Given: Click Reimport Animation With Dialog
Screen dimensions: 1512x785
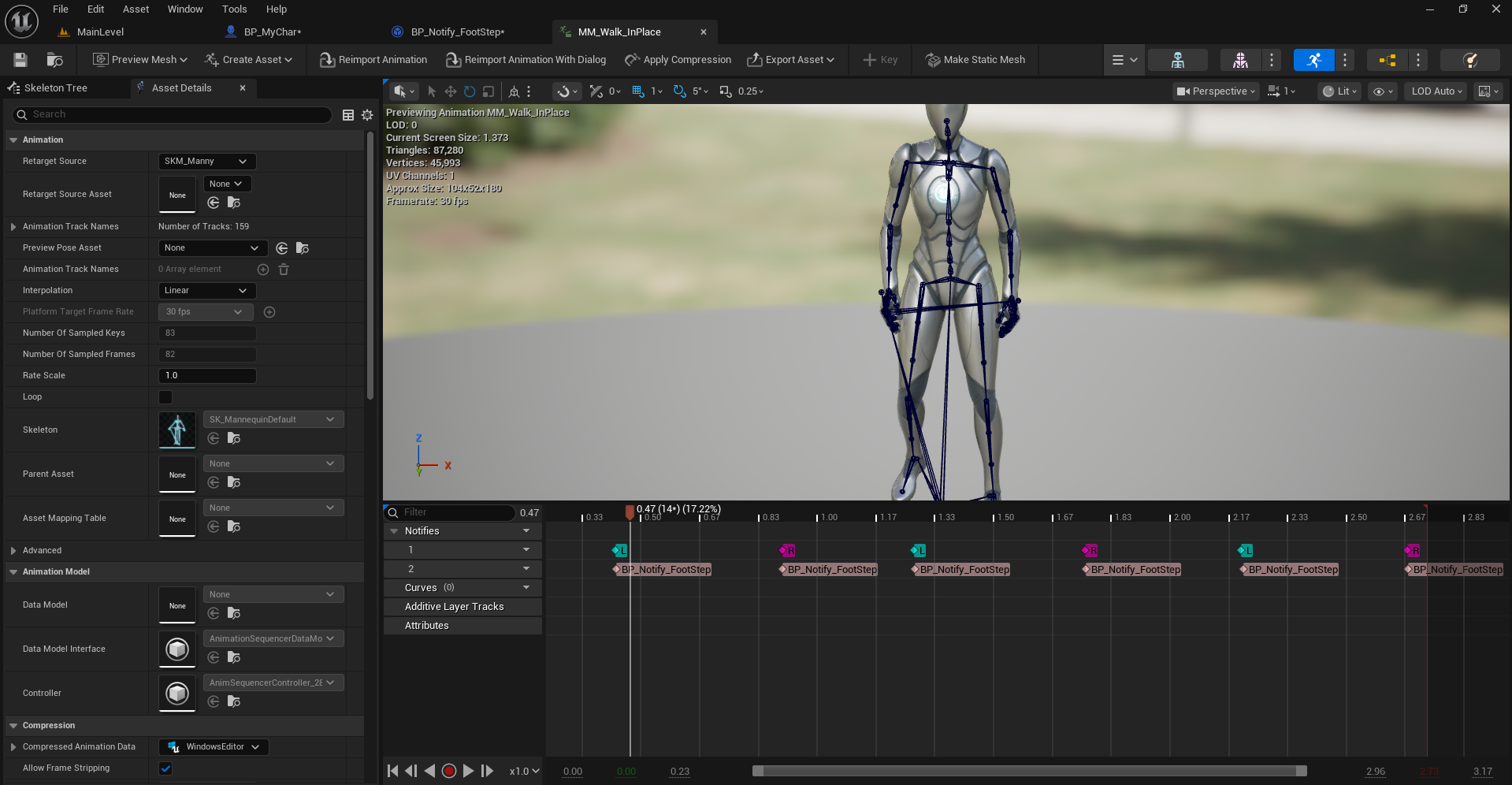Looking at the screenshot, I should [x=526, y=60].
